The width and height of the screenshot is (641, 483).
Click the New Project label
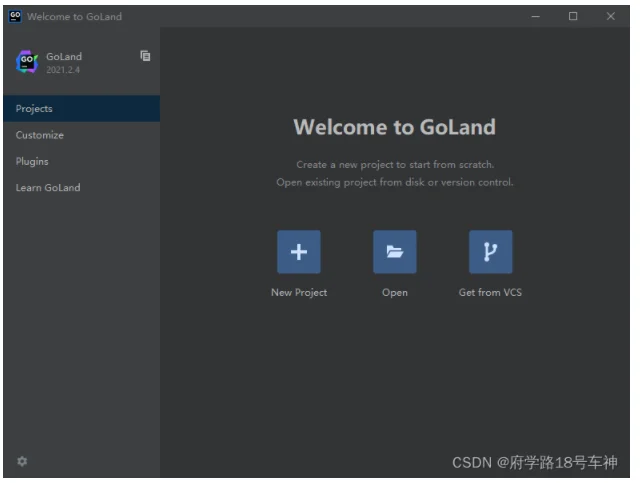tap(299, 293)
